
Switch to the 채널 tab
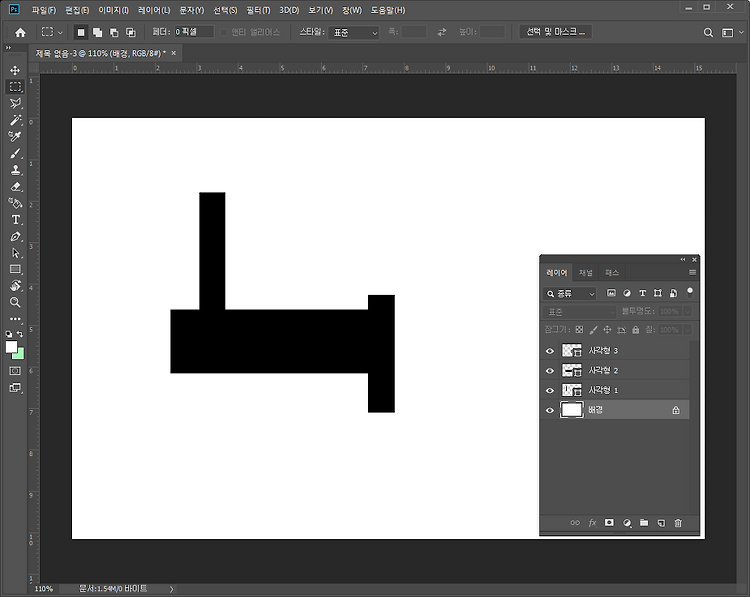click(x=585, y=273)
